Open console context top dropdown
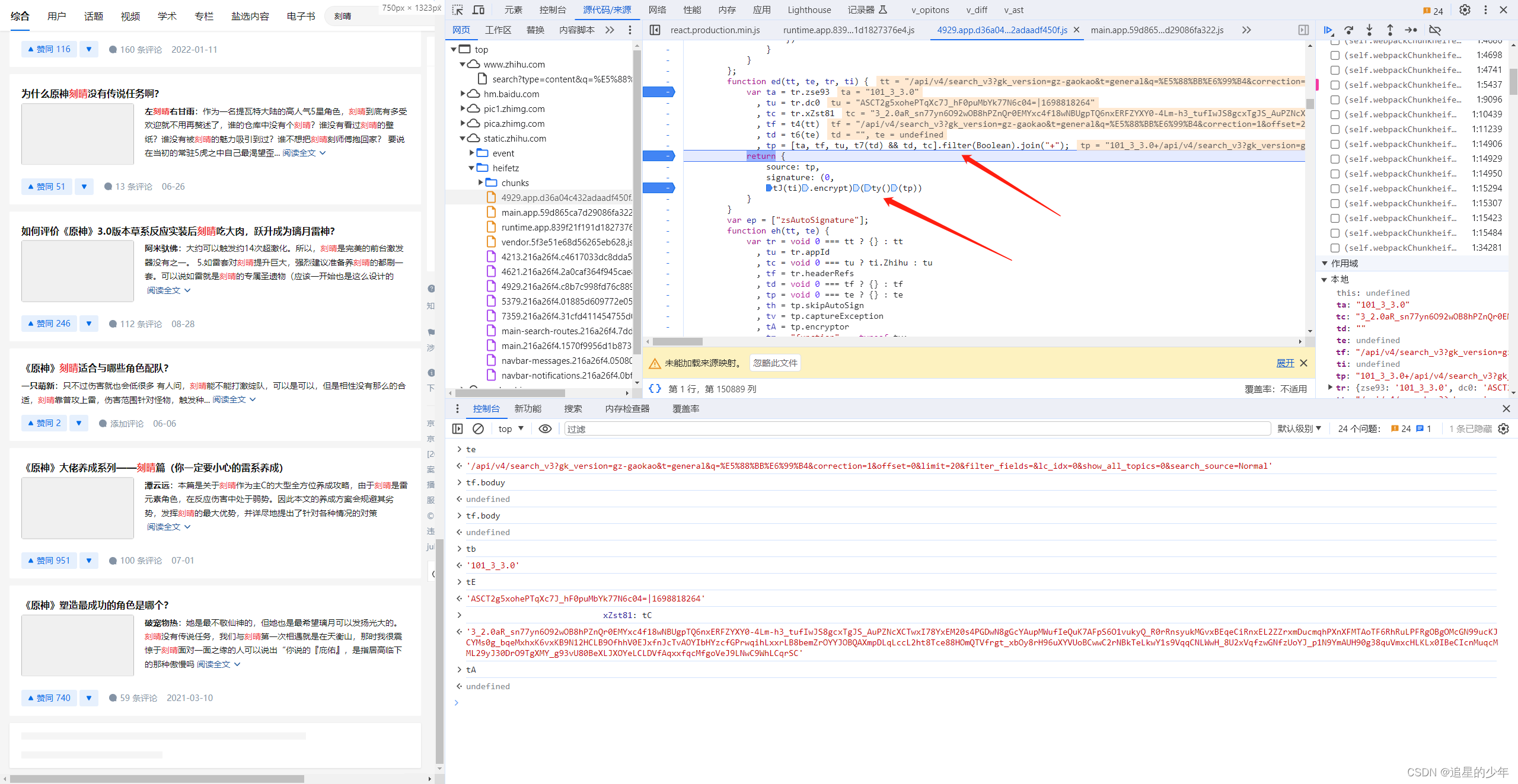 click(x=511, y=428)
